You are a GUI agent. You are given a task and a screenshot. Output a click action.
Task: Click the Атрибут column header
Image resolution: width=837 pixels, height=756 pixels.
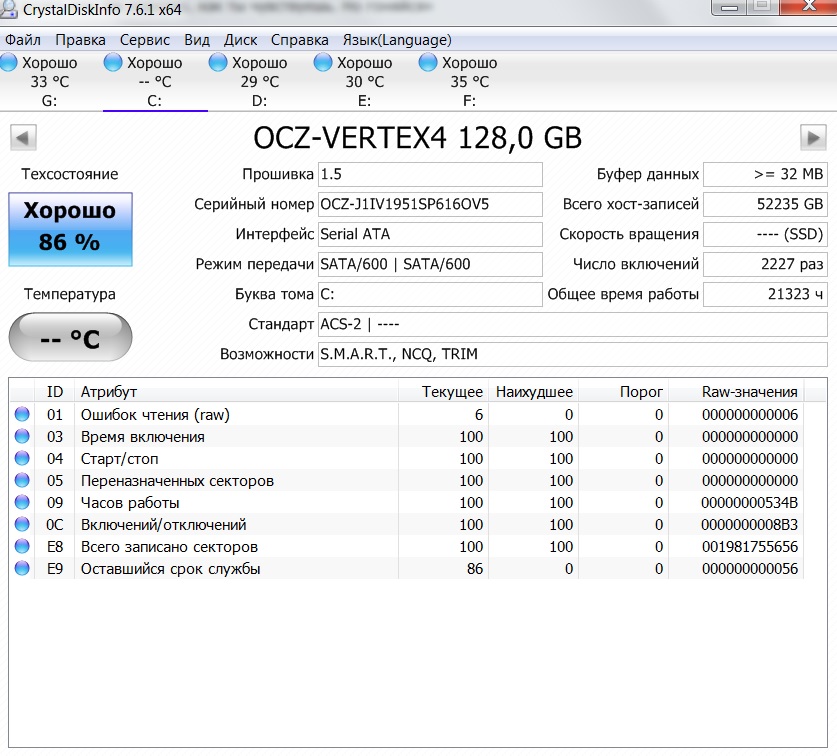236,392
